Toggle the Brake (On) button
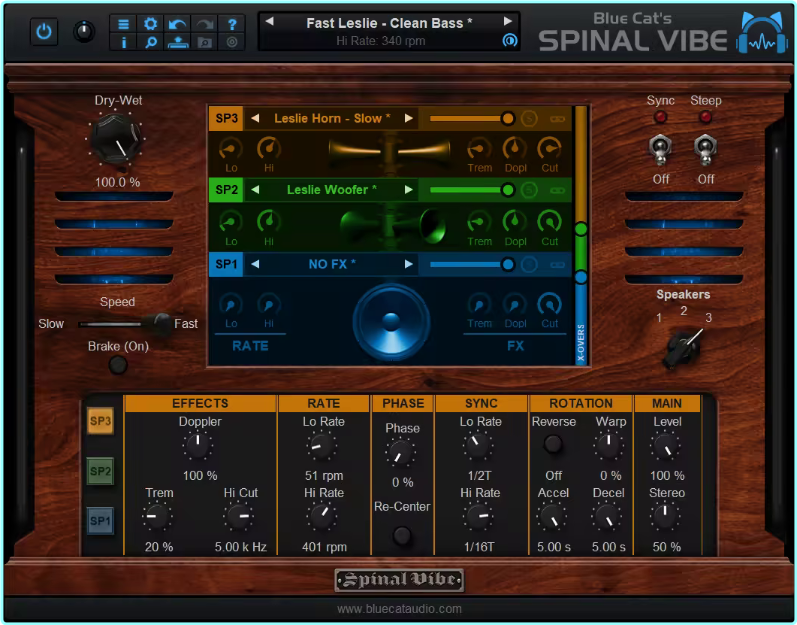797x625 pixels. [118, 365]
